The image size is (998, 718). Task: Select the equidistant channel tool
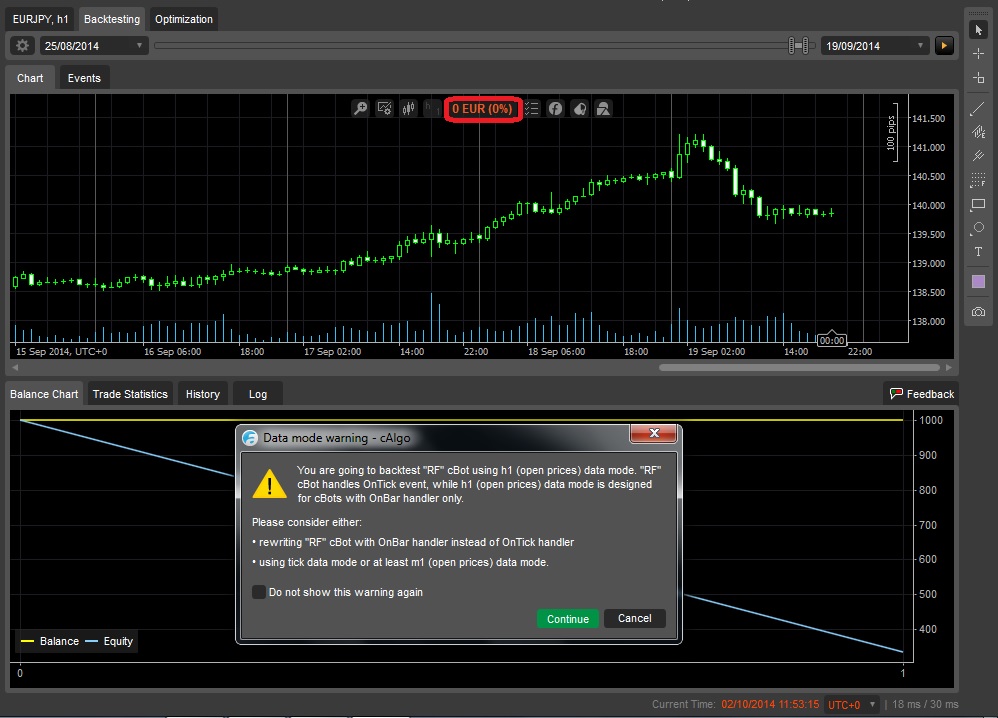[x=978, y=132]
